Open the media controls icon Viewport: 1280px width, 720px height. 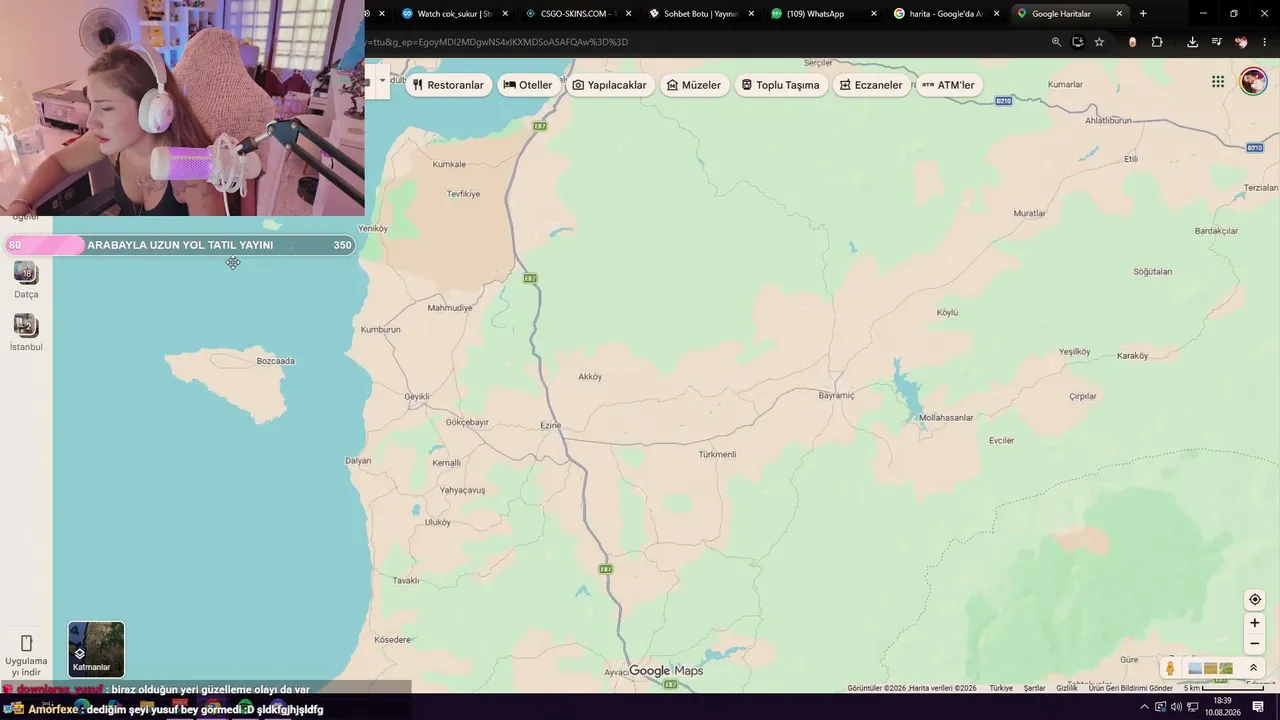coord(1216,42)
